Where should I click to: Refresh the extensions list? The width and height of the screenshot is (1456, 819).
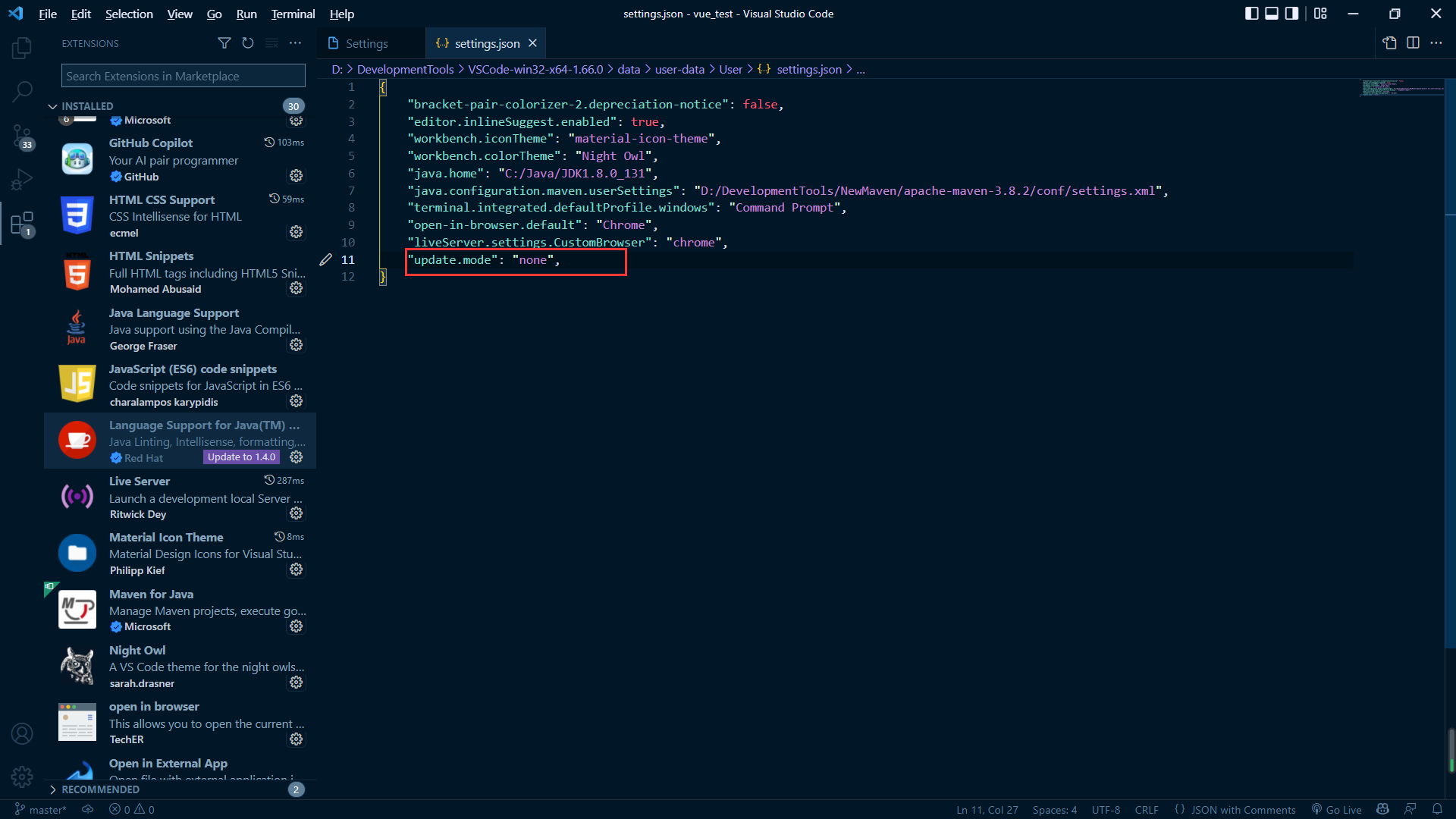tap(248, 43)
